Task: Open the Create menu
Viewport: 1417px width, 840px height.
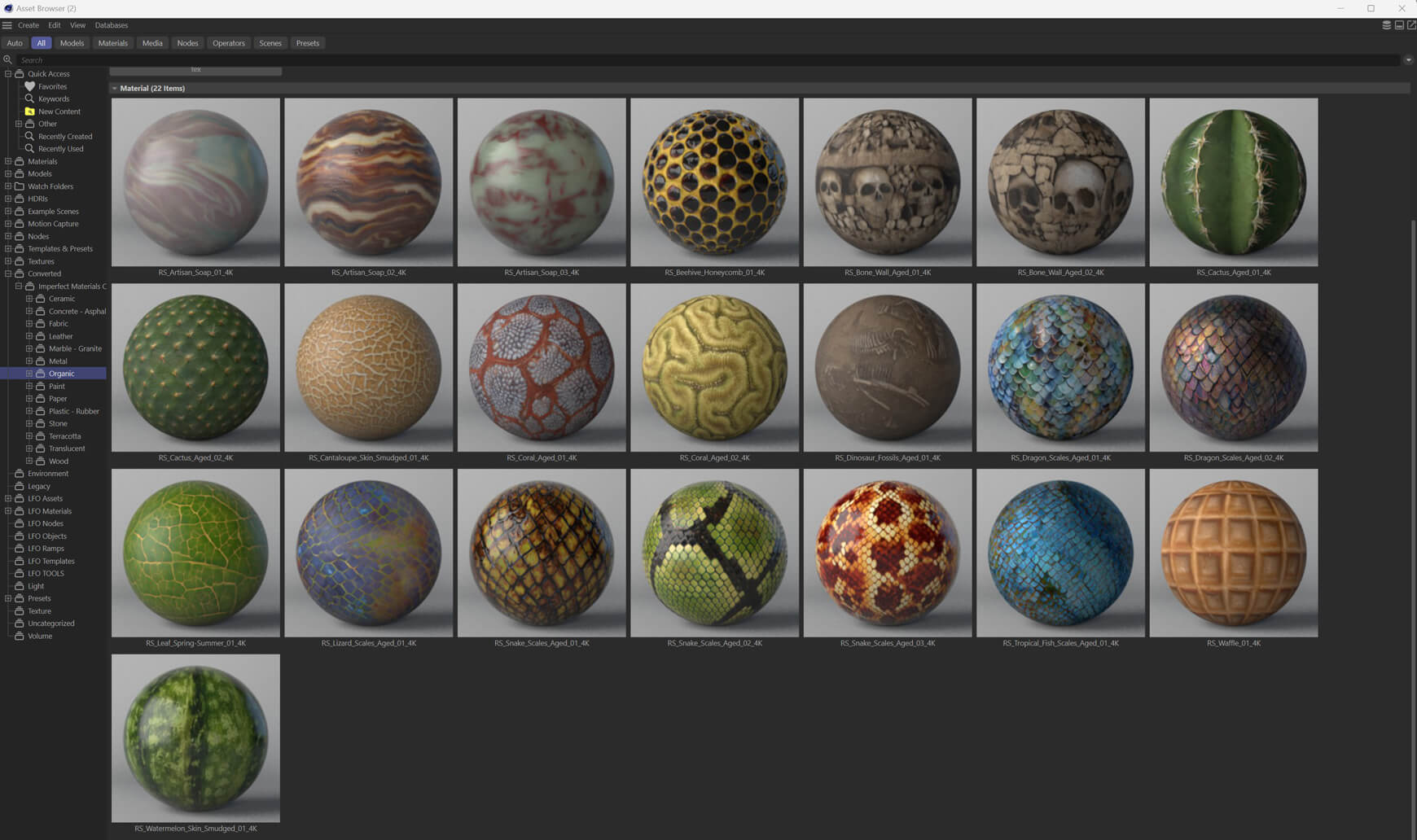Action: pos(29,25)
